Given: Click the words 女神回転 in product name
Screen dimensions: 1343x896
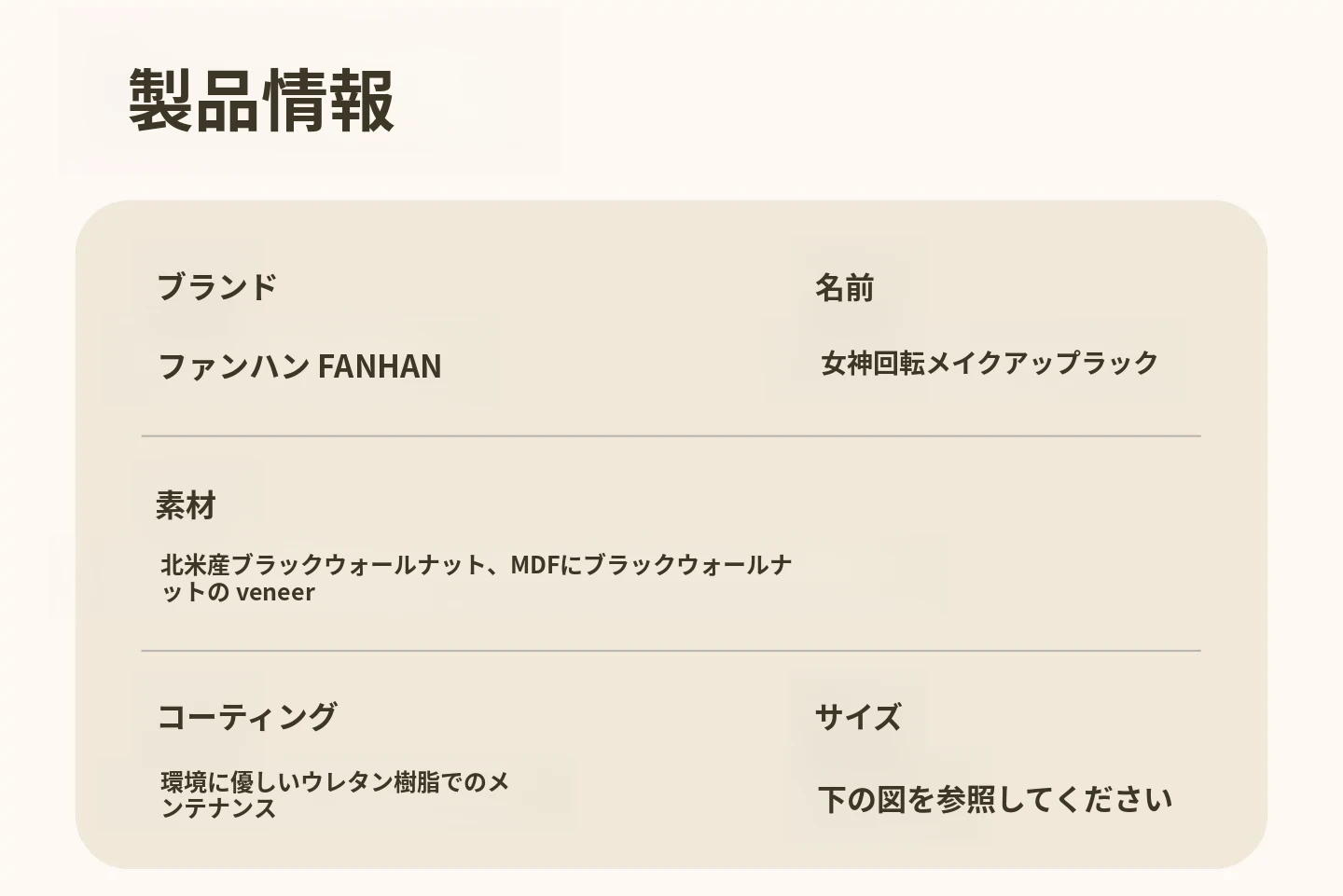Looking at the screenshot, I should 873,363.
